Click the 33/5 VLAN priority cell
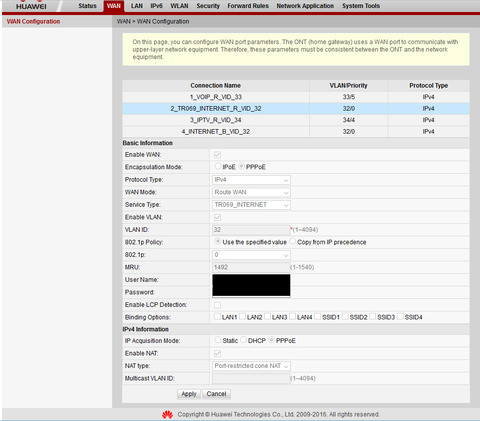The height and width of the screenshot is (421, 480). (349, 97)
